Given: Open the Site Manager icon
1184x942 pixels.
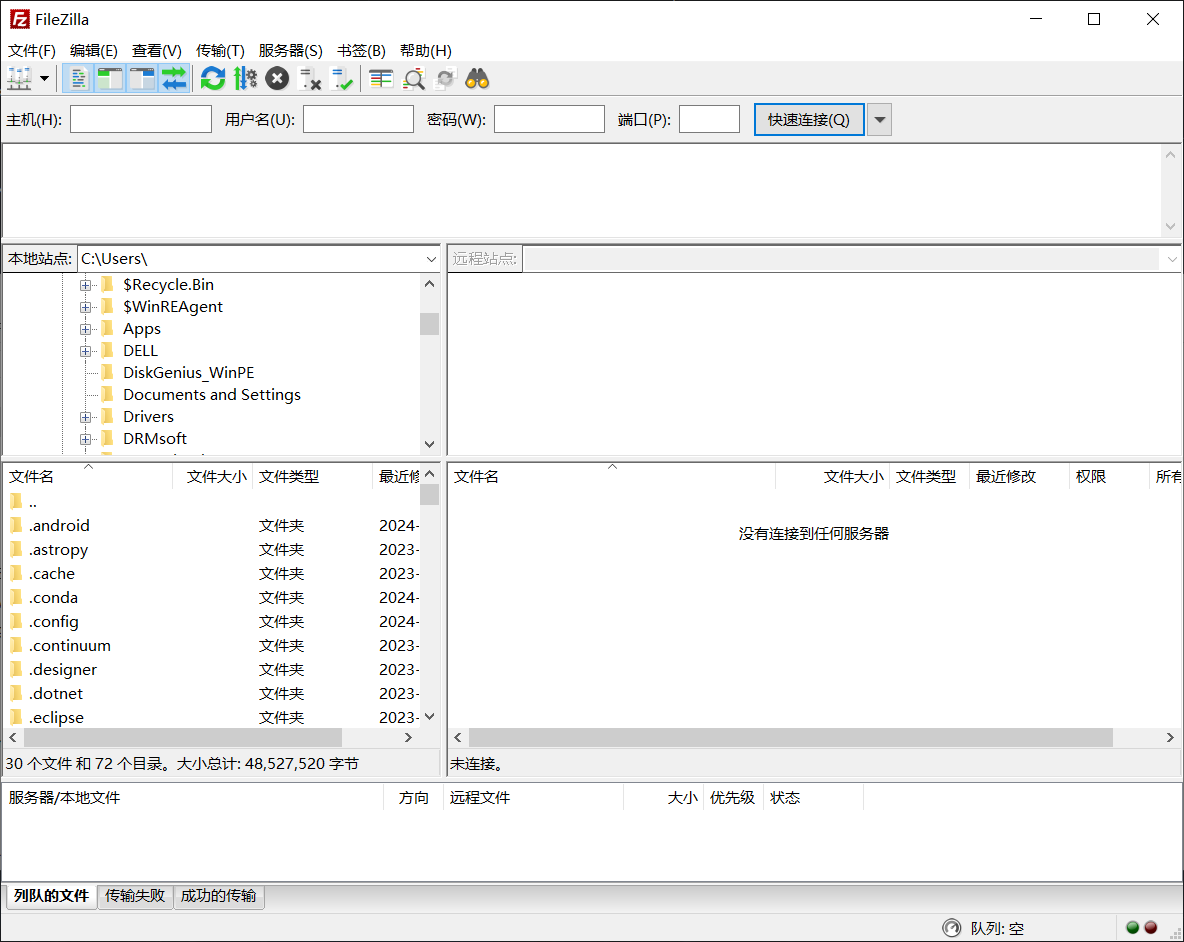Looking at the screenshot, I should [19, 78].
